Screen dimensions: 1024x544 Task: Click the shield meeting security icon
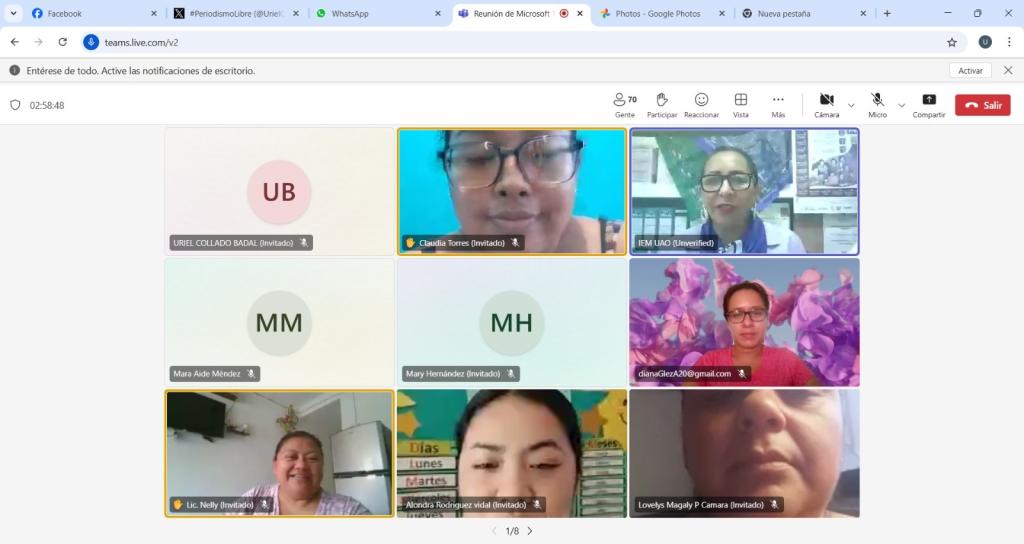click(15, 105)
